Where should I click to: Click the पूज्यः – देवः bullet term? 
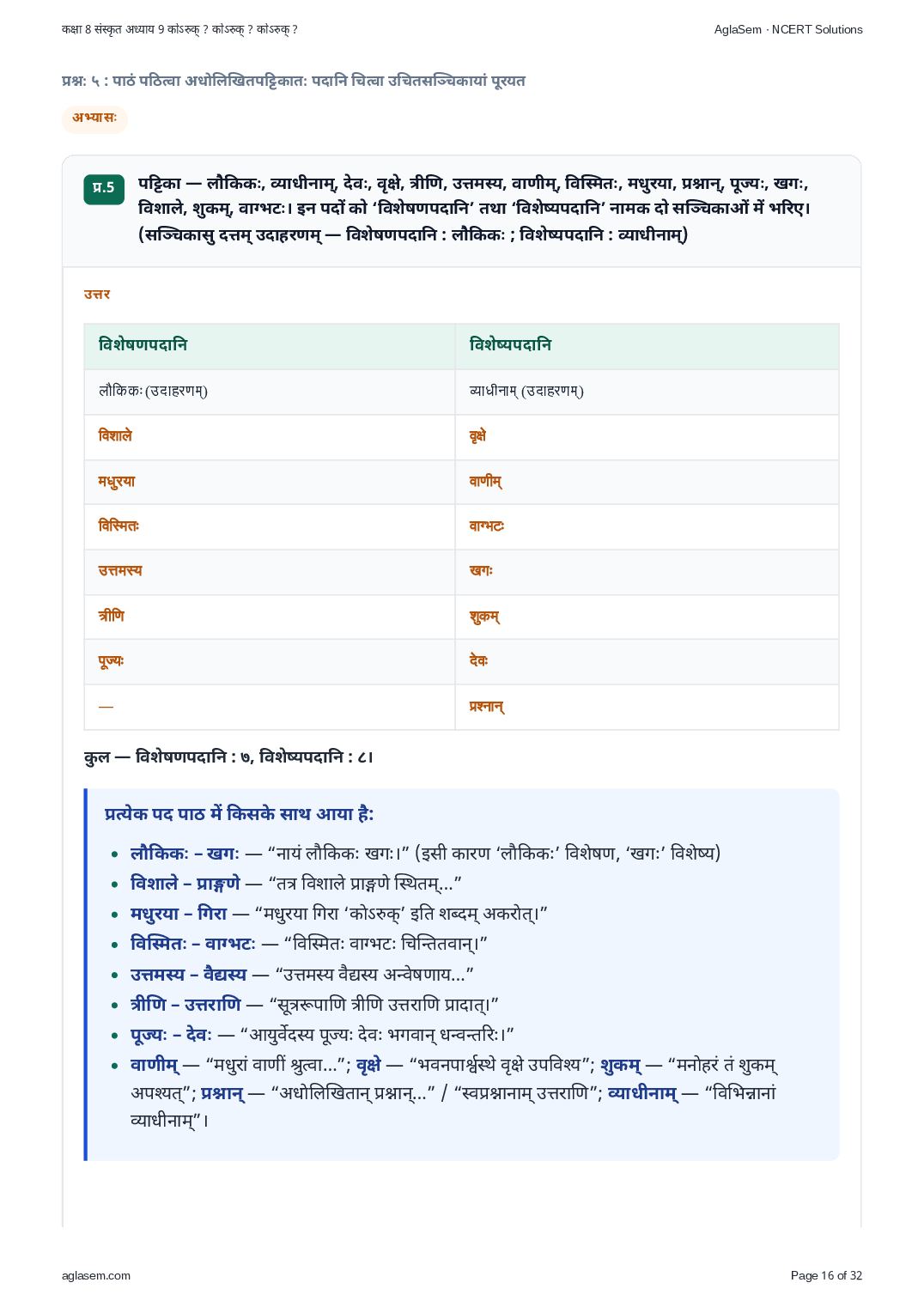pos(171,1035)
